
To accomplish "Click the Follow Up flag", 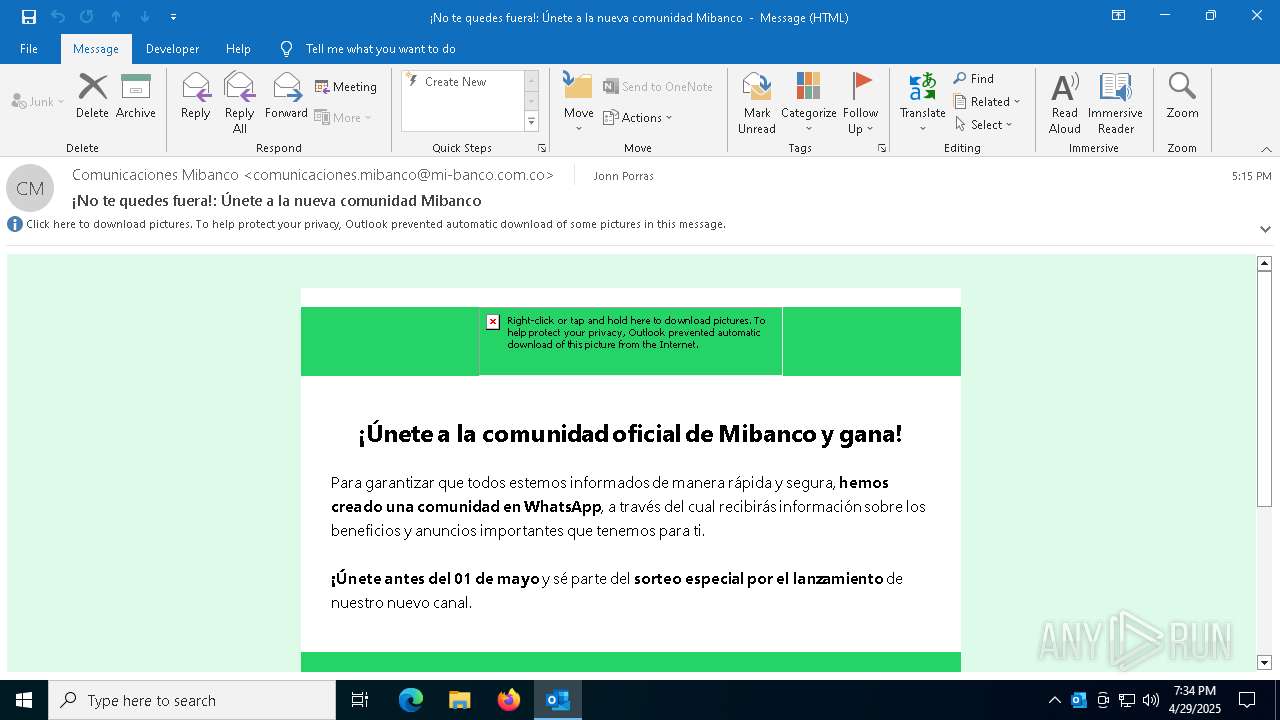I will (x=860, y=103).
